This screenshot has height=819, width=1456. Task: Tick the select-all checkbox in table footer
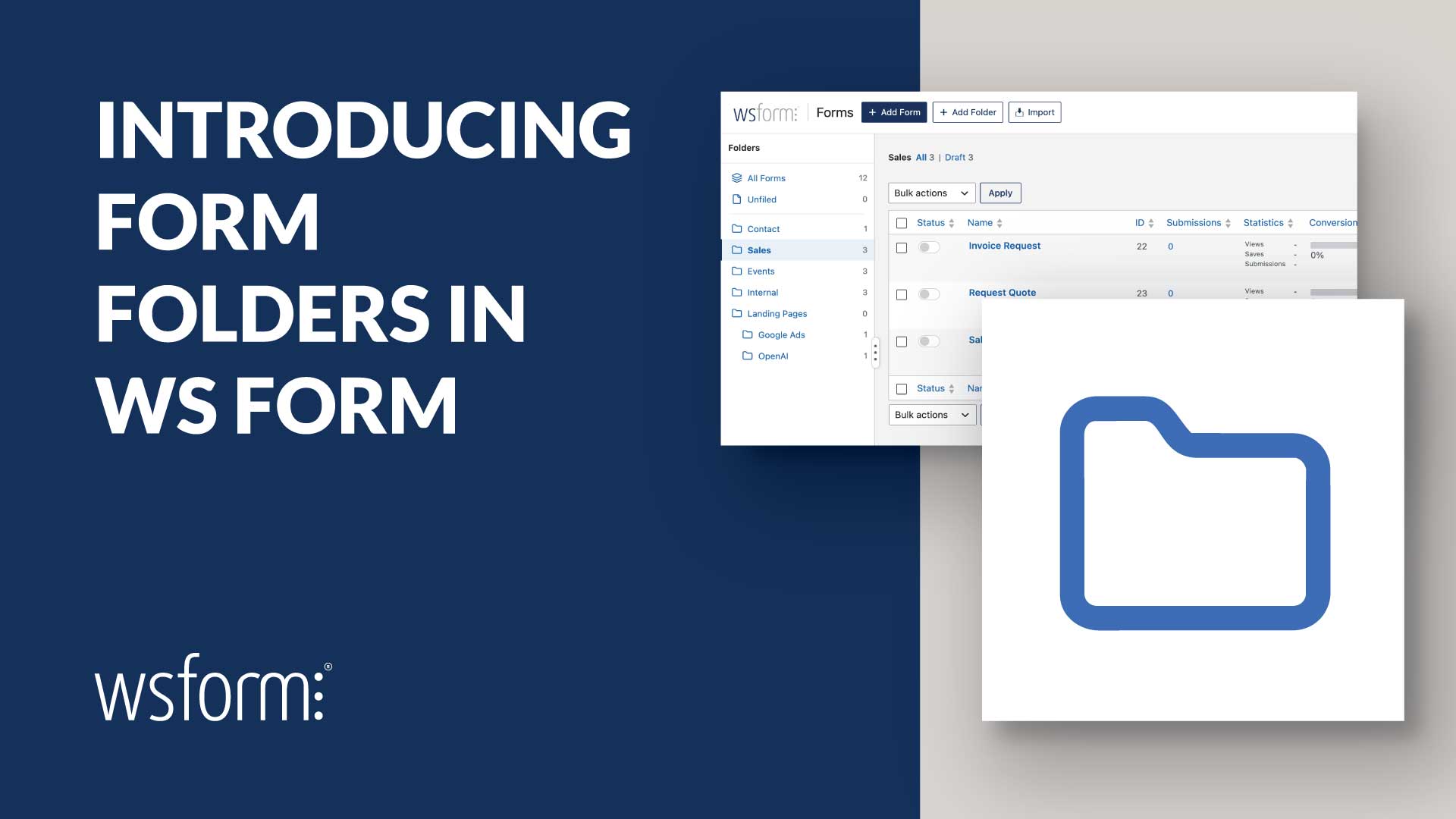[902, 389]
